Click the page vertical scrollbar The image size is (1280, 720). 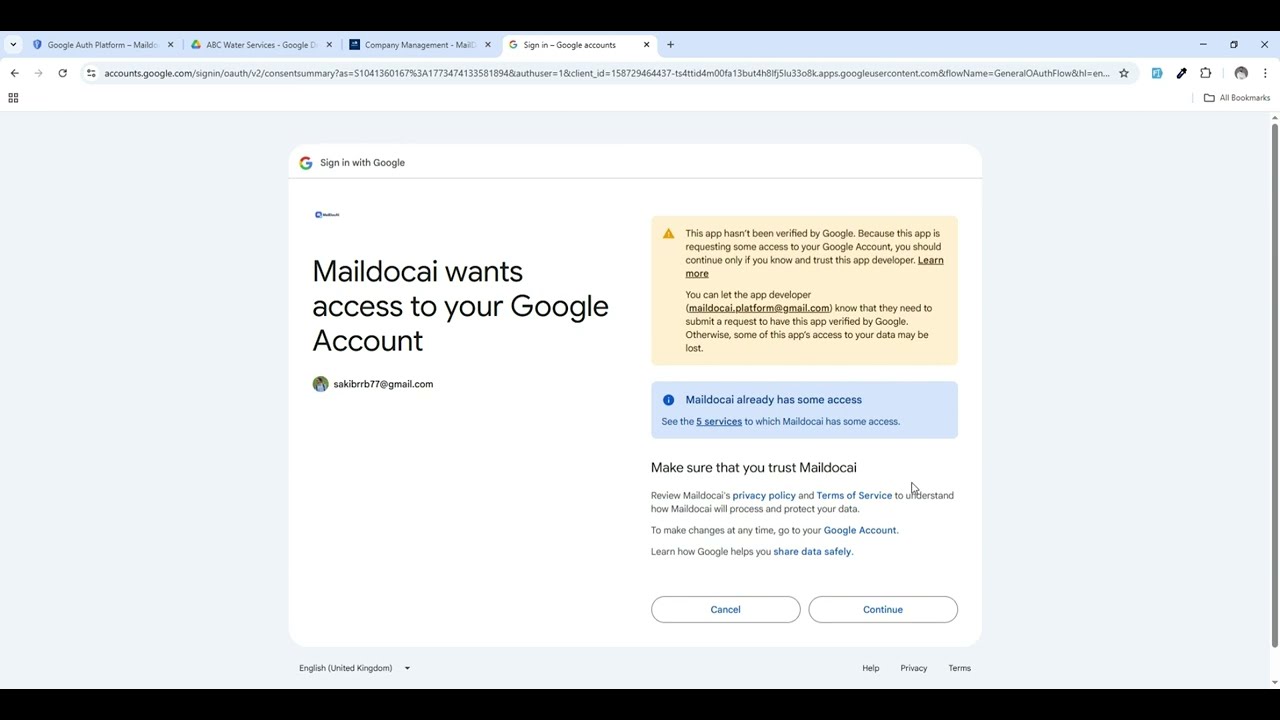1274,385
